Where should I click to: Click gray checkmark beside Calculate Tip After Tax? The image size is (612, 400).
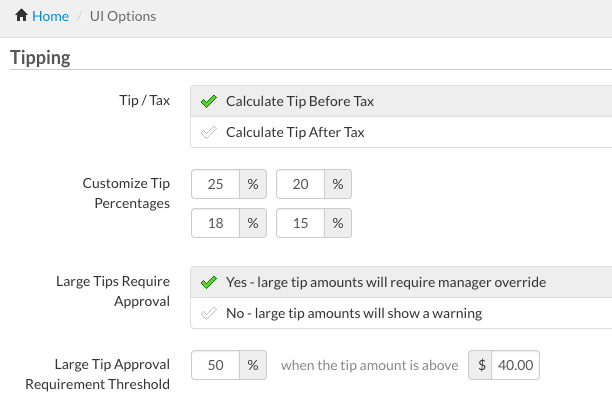pyautogui.click(x=209, y=132)
